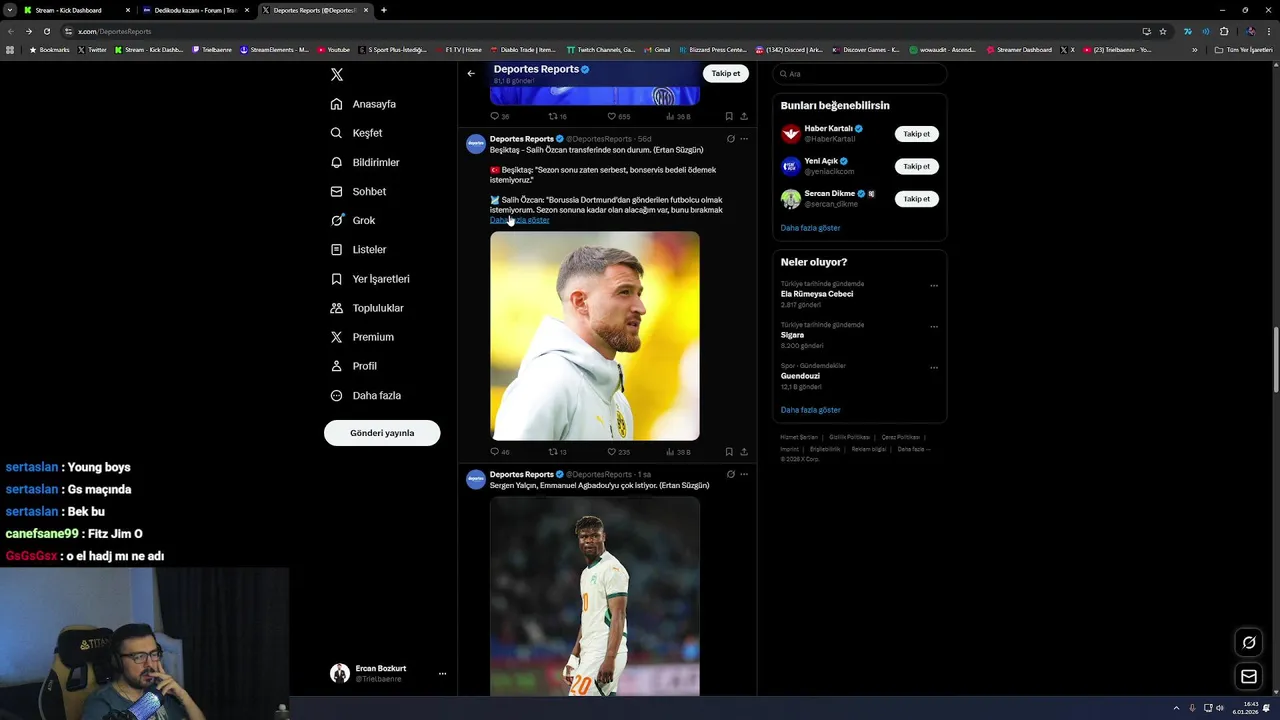The image size is (1280, 720).
Task: Follow Sercan Dikme
Action: tap(917, 199)
